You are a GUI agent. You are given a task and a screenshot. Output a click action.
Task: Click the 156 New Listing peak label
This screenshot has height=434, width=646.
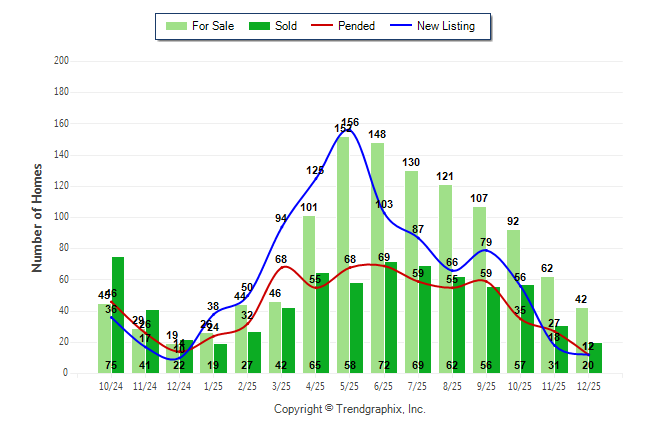click(x=351, y=123)
